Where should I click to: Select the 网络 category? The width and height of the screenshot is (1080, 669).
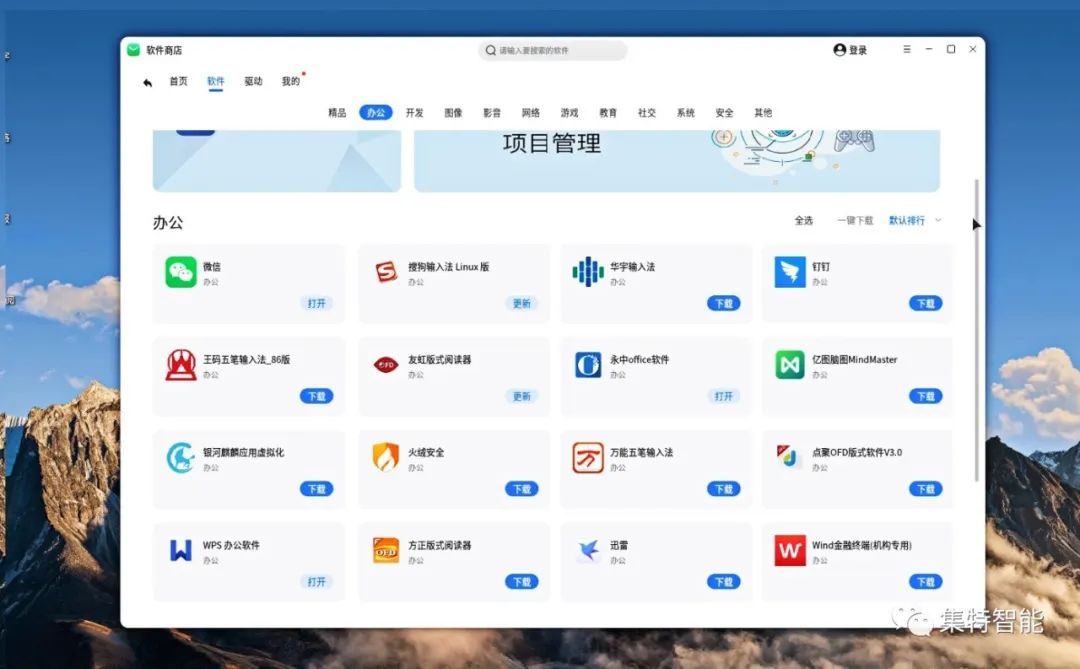[x=530, y=112]
